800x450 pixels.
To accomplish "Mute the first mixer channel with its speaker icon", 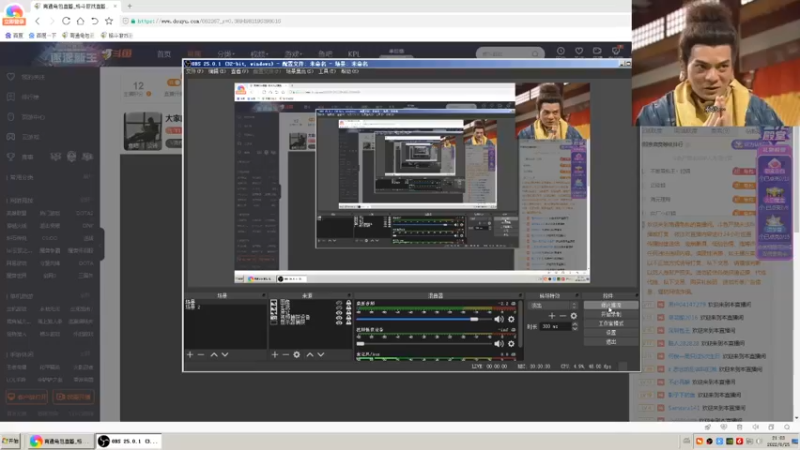I will click(x=499, y=319).
